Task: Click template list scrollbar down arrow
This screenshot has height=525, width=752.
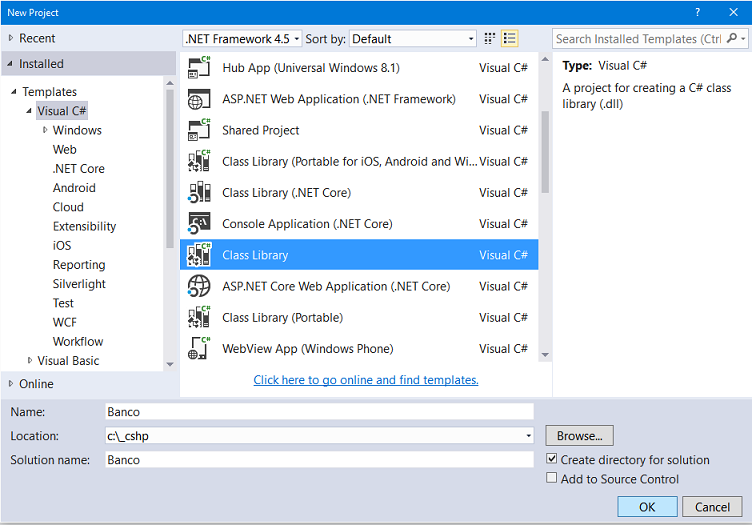Action: 545,355
